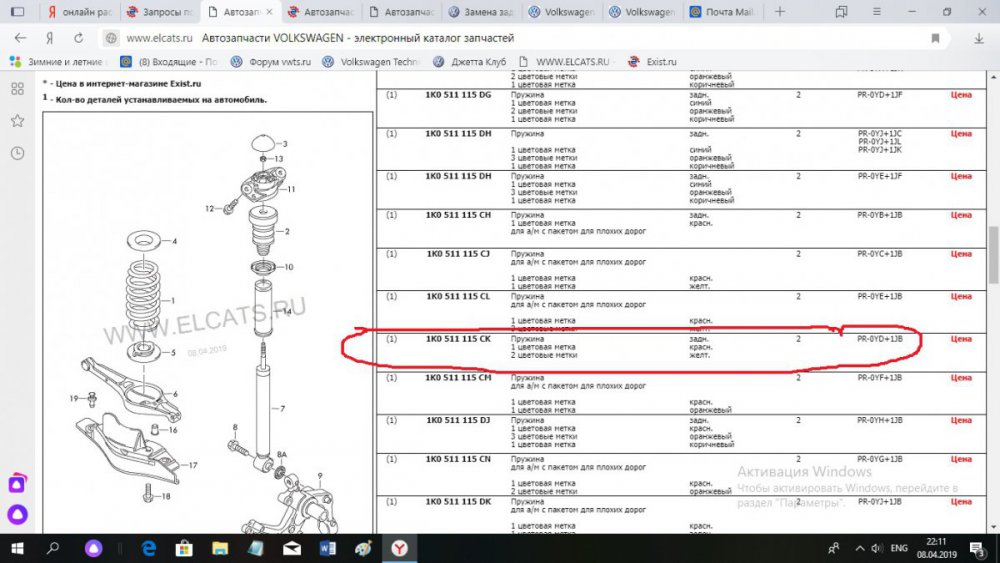Image resolution: width=1000 pixels, height=563 pixels.
Task: Open Microsoft Store from the taskbar
Action: tap(185, 548)
